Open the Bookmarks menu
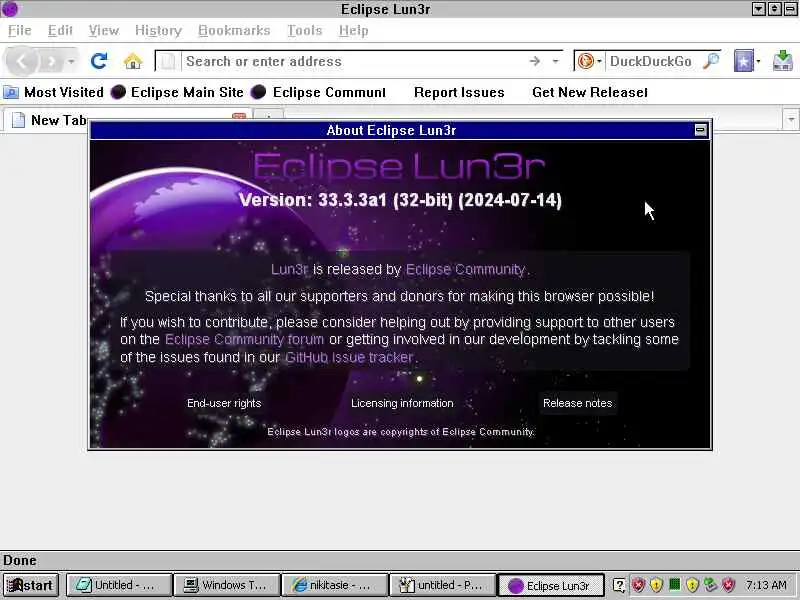Viewport: 800px width, 600px height. (x=234, y=31)
